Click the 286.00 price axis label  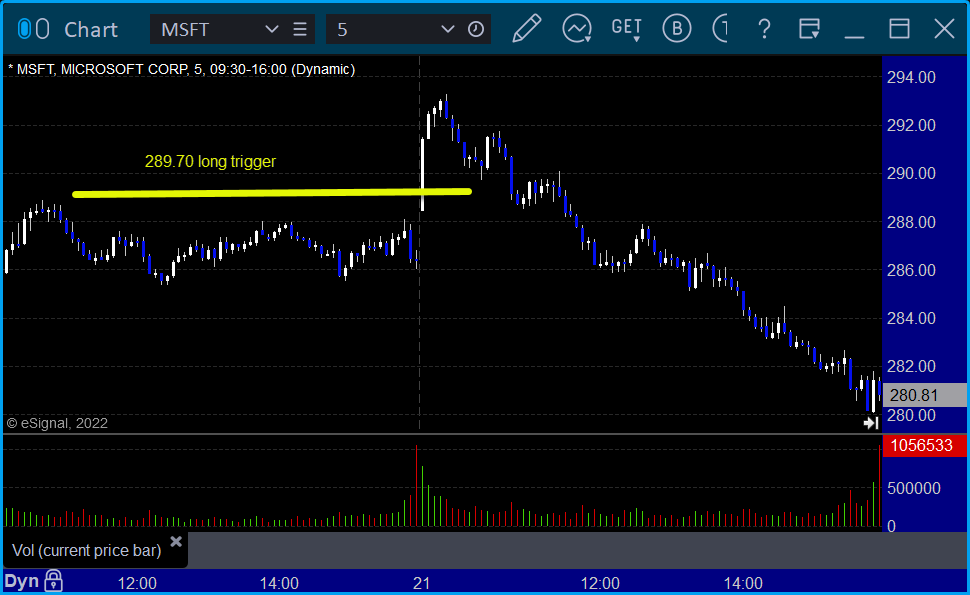911,270
